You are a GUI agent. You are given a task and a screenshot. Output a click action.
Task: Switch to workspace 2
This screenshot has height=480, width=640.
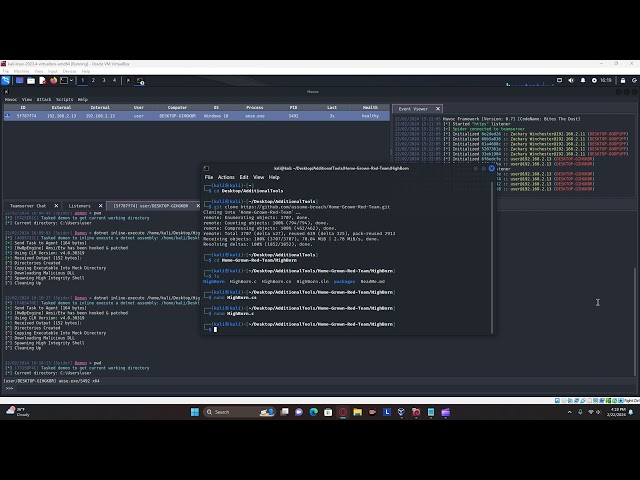(93, 80)
